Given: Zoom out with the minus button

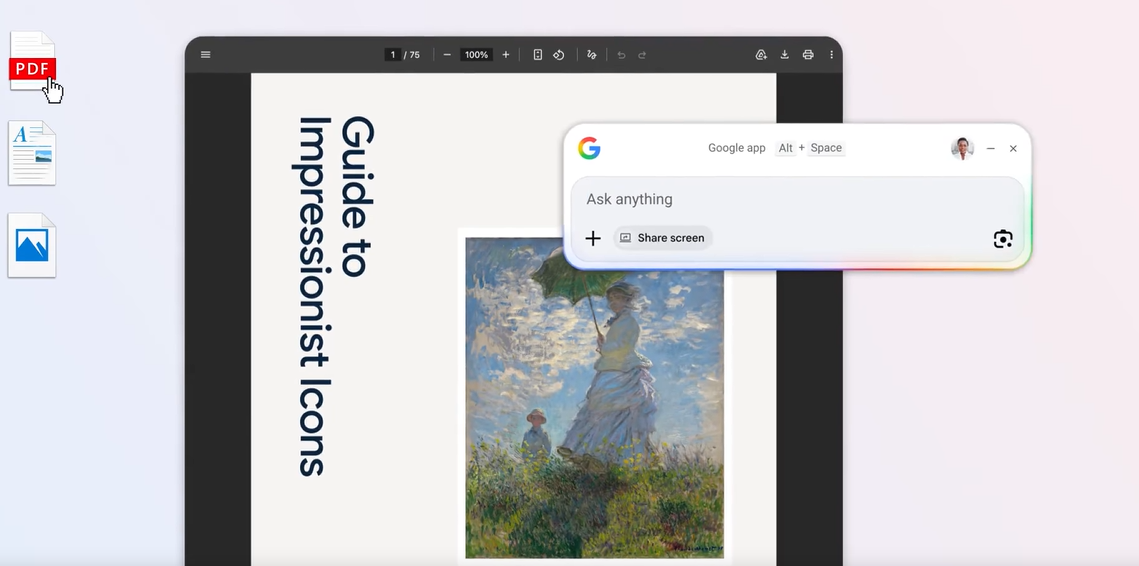Looking at the screenshot, I should 447,54.
